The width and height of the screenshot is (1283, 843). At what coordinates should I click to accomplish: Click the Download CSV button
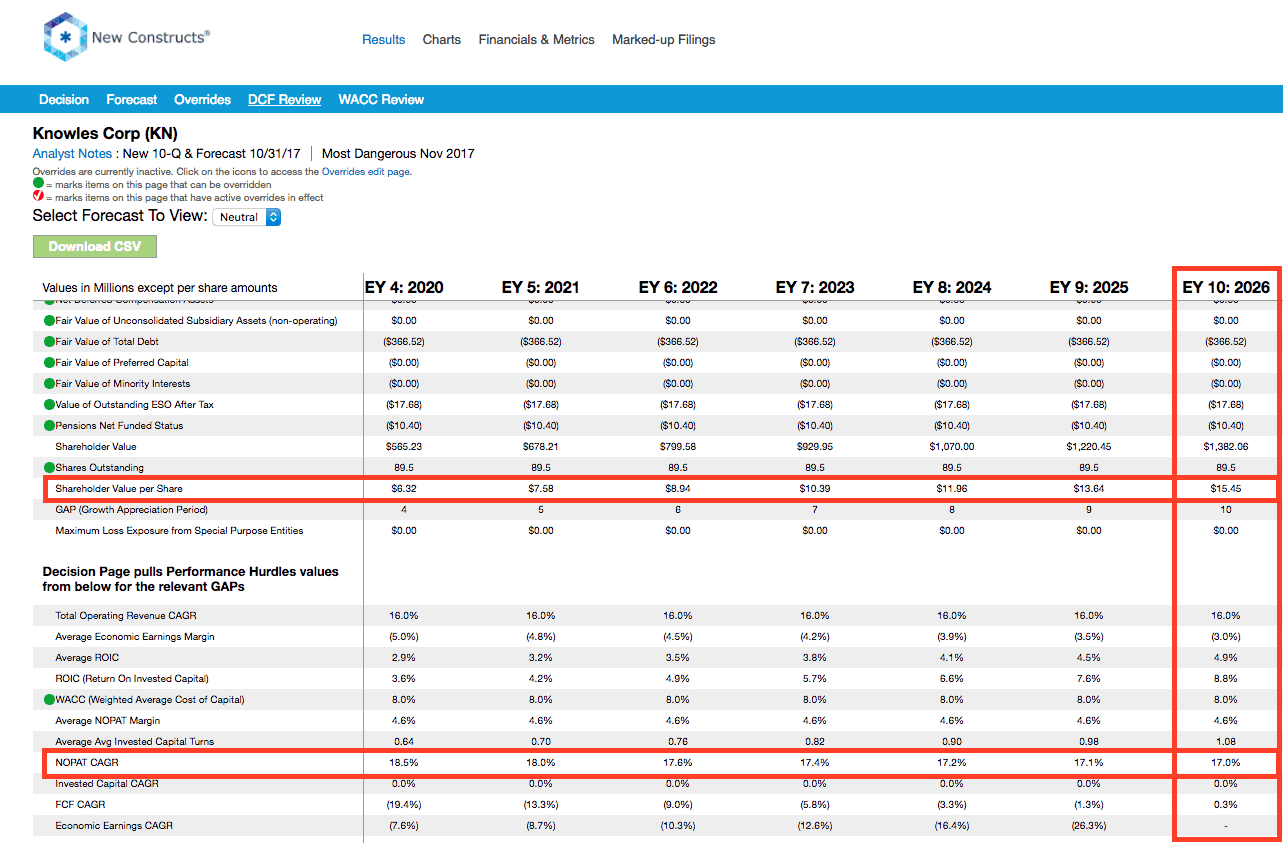click(x=95, y=247)
